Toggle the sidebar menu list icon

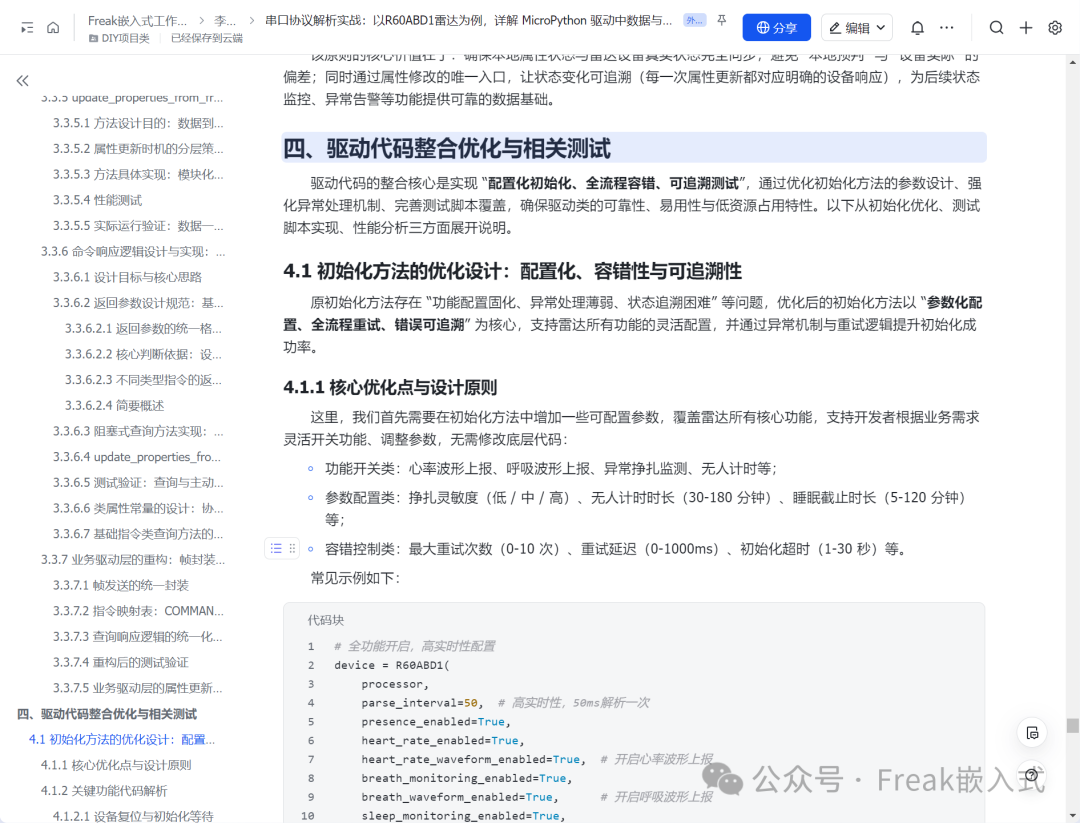(27, 28)
